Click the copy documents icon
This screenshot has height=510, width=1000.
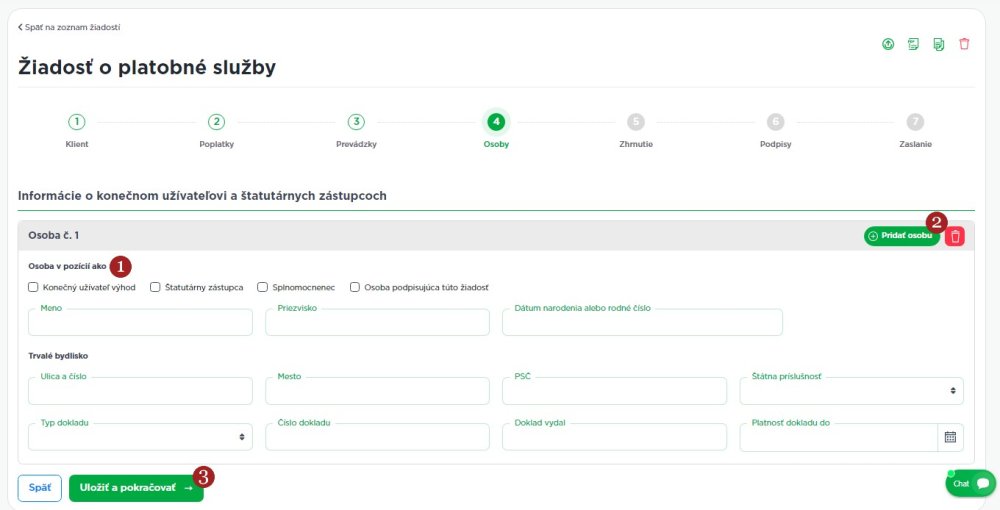click(939, 44)
